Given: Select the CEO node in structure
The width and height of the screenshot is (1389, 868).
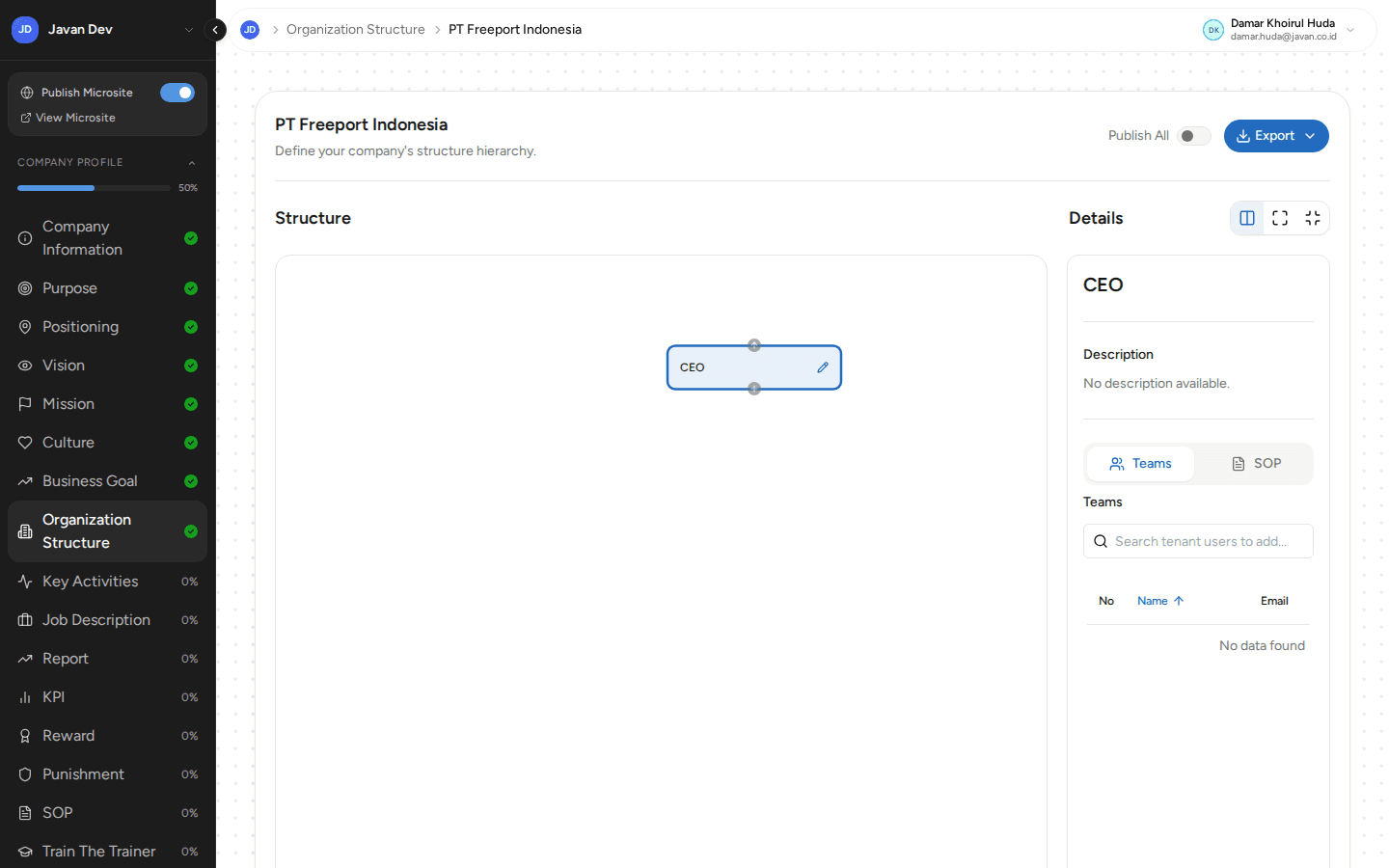Looking at the screenshot, I should [x=754, y=367].
